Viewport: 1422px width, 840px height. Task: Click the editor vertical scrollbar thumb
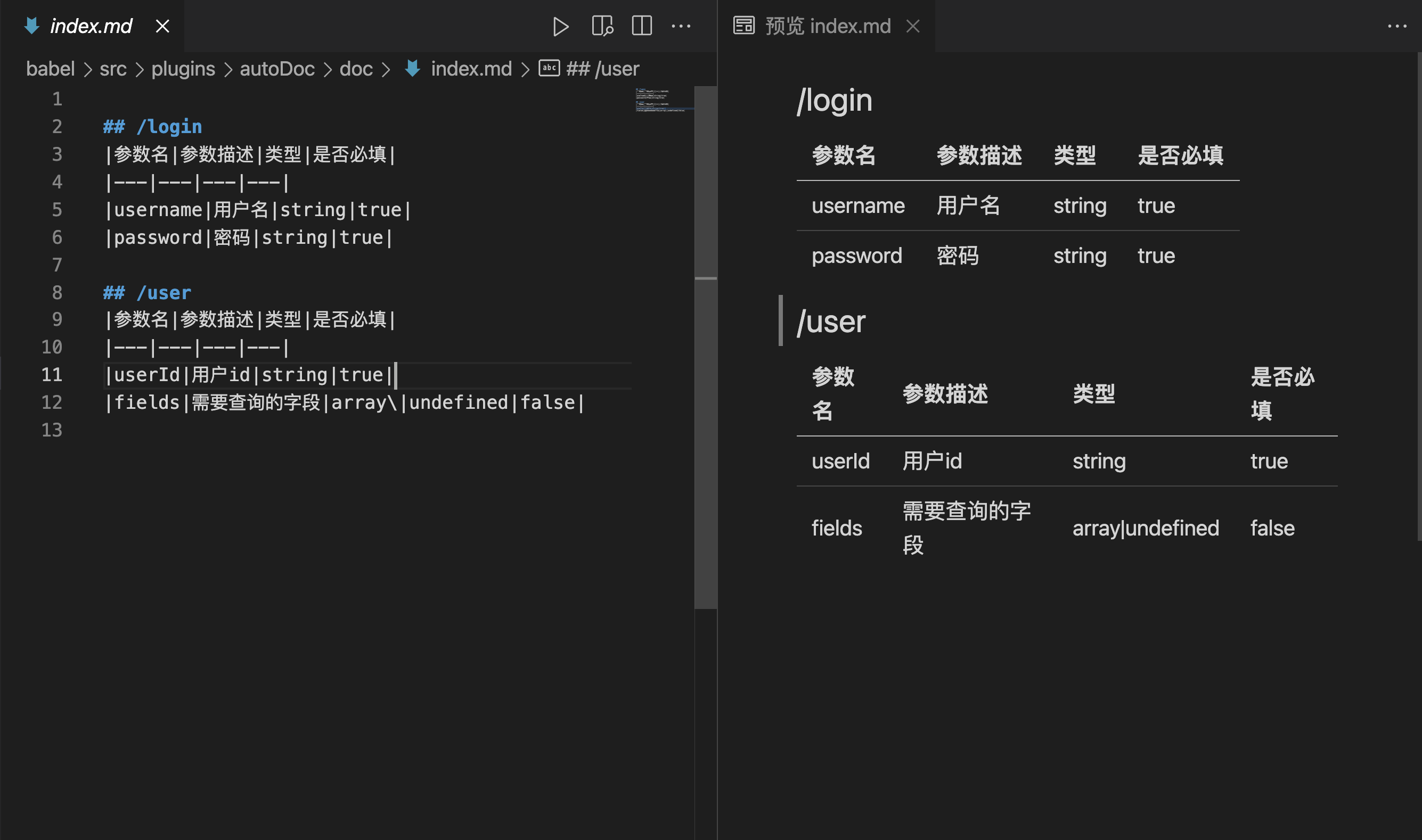pyautogui.click(x=706, y=348)
